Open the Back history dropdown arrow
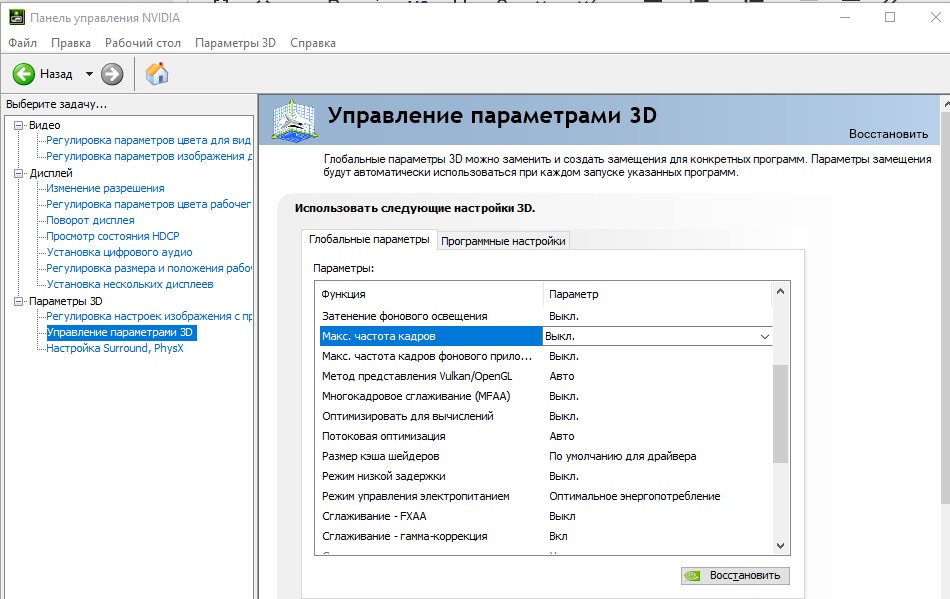The width and height of the screenshot is (950, 599). point(89,74)
